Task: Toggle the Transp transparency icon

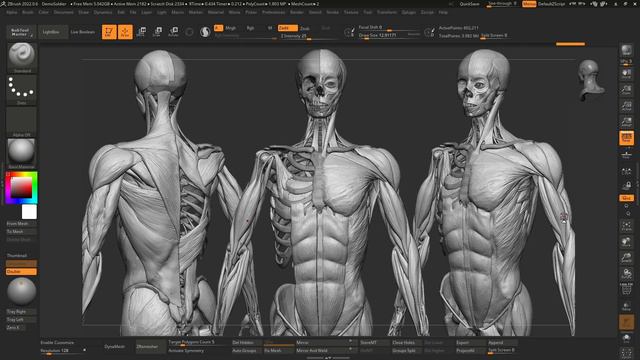Action: (627, 306)
